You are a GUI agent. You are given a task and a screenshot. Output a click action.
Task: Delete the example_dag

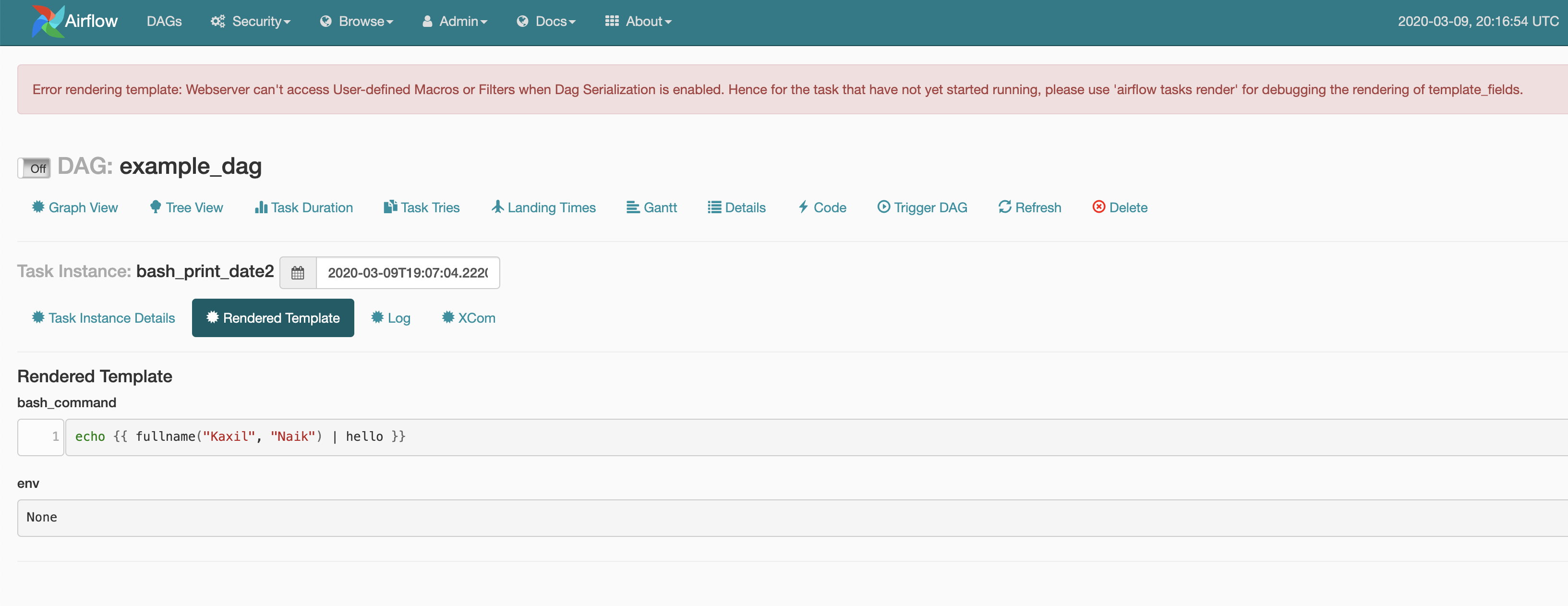pyautogui.click(x=1120, y=208)
